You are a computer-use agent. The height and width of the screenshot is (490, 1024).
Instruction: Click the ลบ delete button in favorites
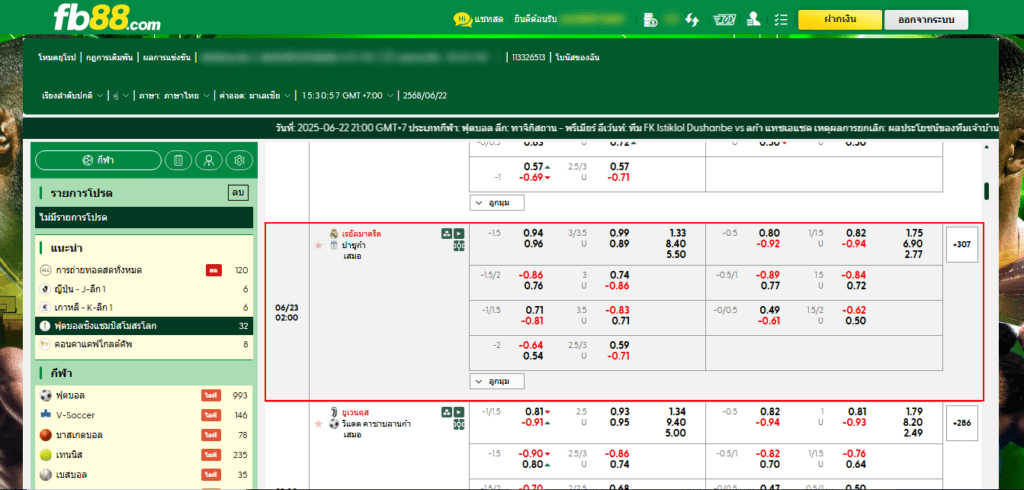click(x=238, y=193)
